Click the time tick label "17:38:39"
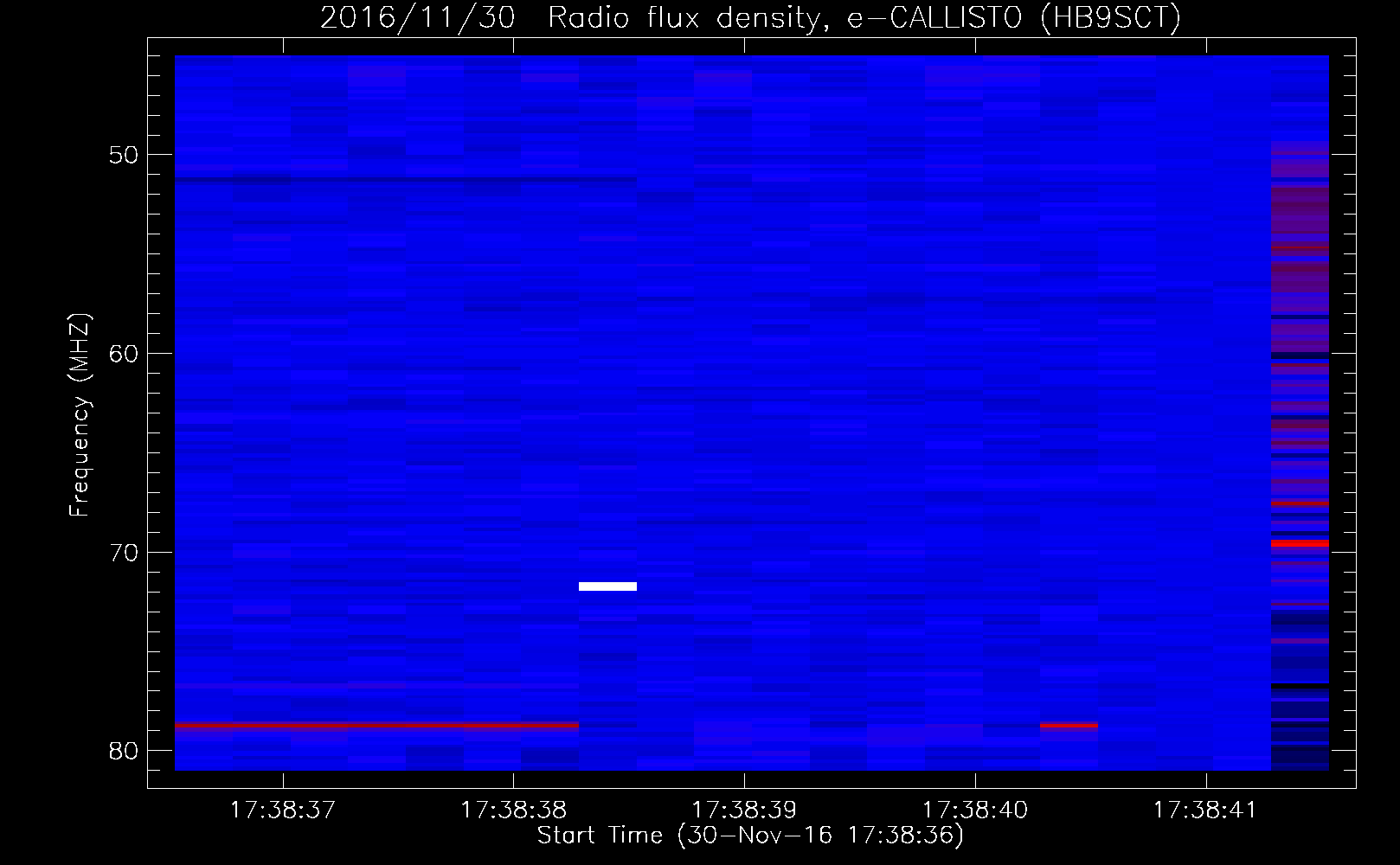Image resolution: width=1400 pixels, height=865 pixels. [744, 810]
